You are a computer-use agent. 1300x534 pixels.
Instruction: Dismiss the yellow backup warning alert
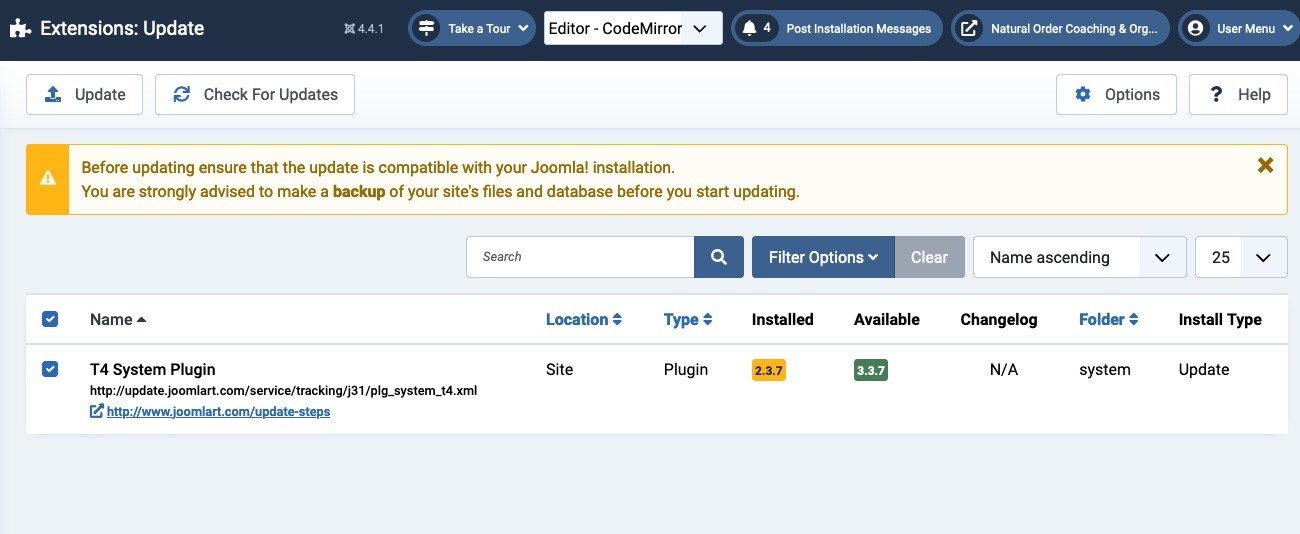coord(1265,166)
